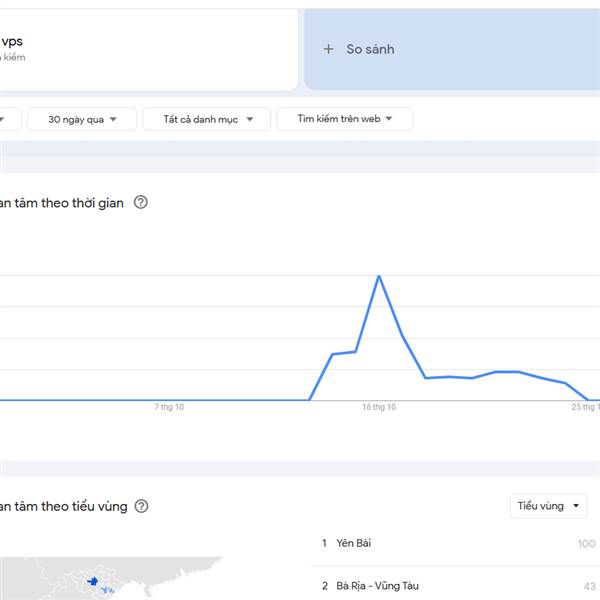Open the "30 ngày qua" time range dropdown

click(x=83, y=120)
